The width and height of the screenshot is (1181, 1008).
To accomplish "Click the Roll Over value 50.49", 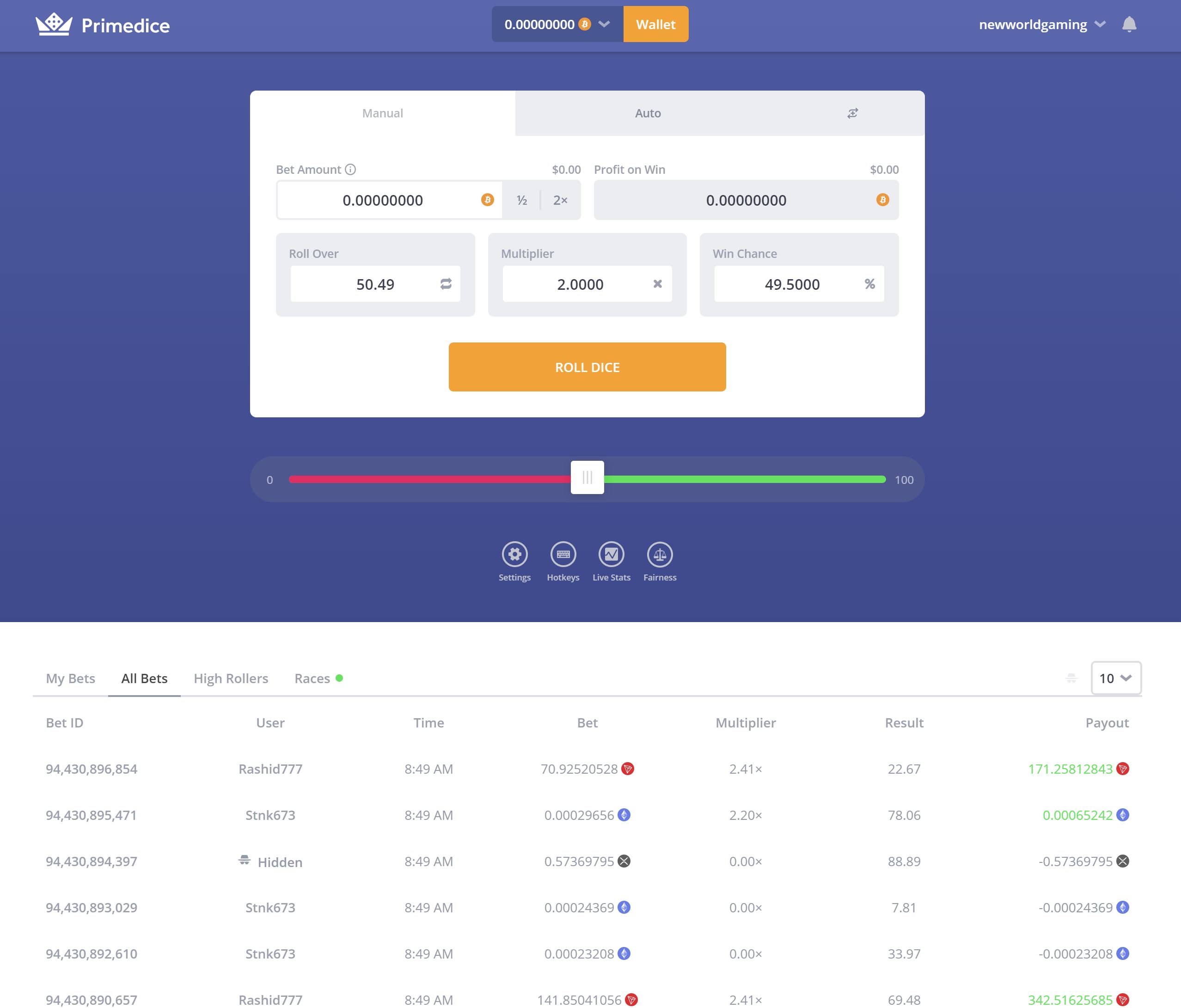I will pyautogui.click(x=375, y=284).
